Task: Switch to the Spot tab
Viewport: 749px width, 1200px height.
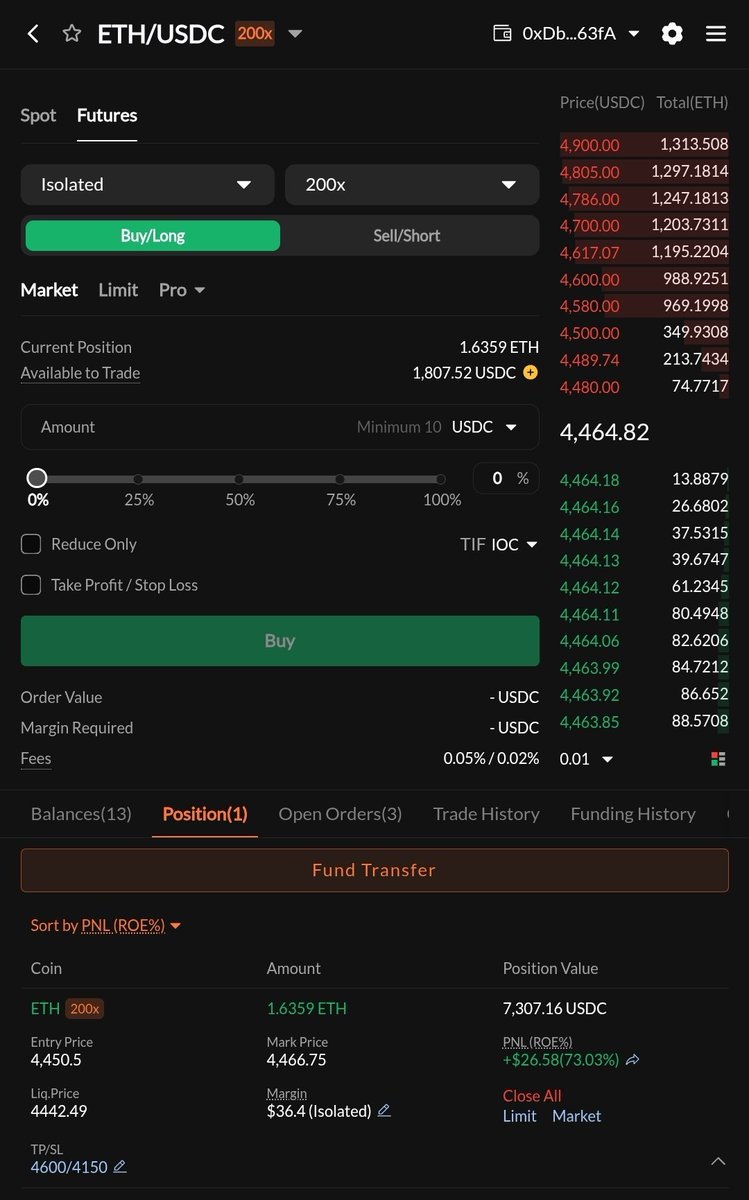Action: (38, 116)
